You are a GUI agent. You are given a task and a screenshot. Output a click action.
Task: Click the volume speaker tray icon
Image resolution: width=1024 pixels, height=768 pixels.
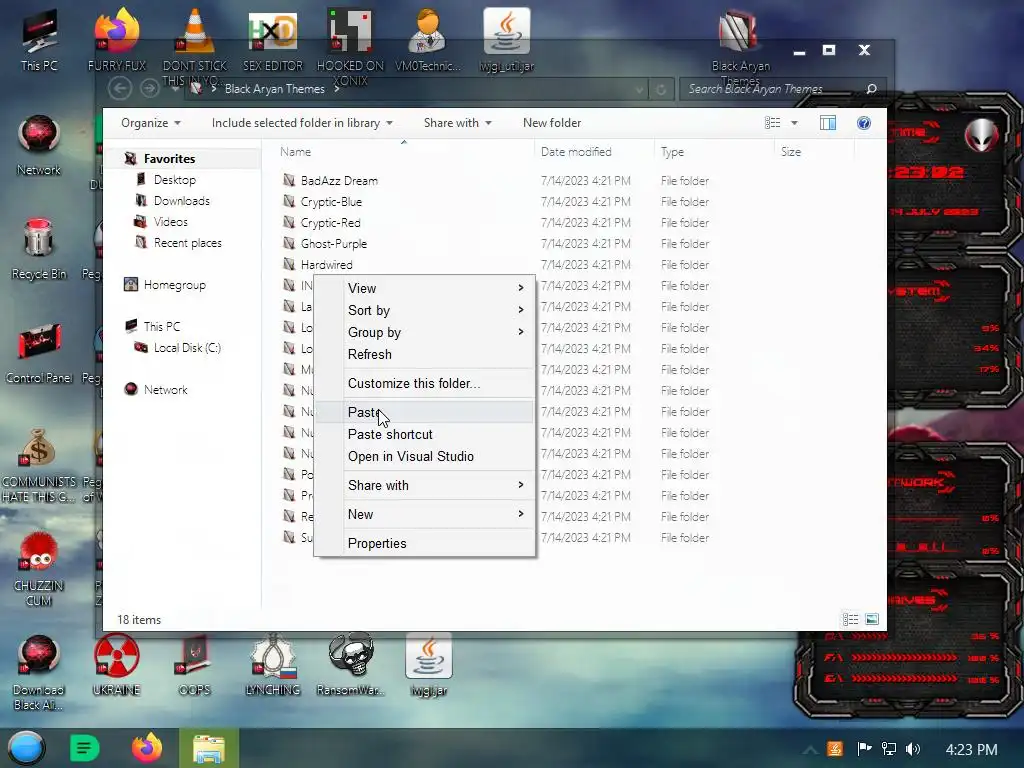[913, 749]
